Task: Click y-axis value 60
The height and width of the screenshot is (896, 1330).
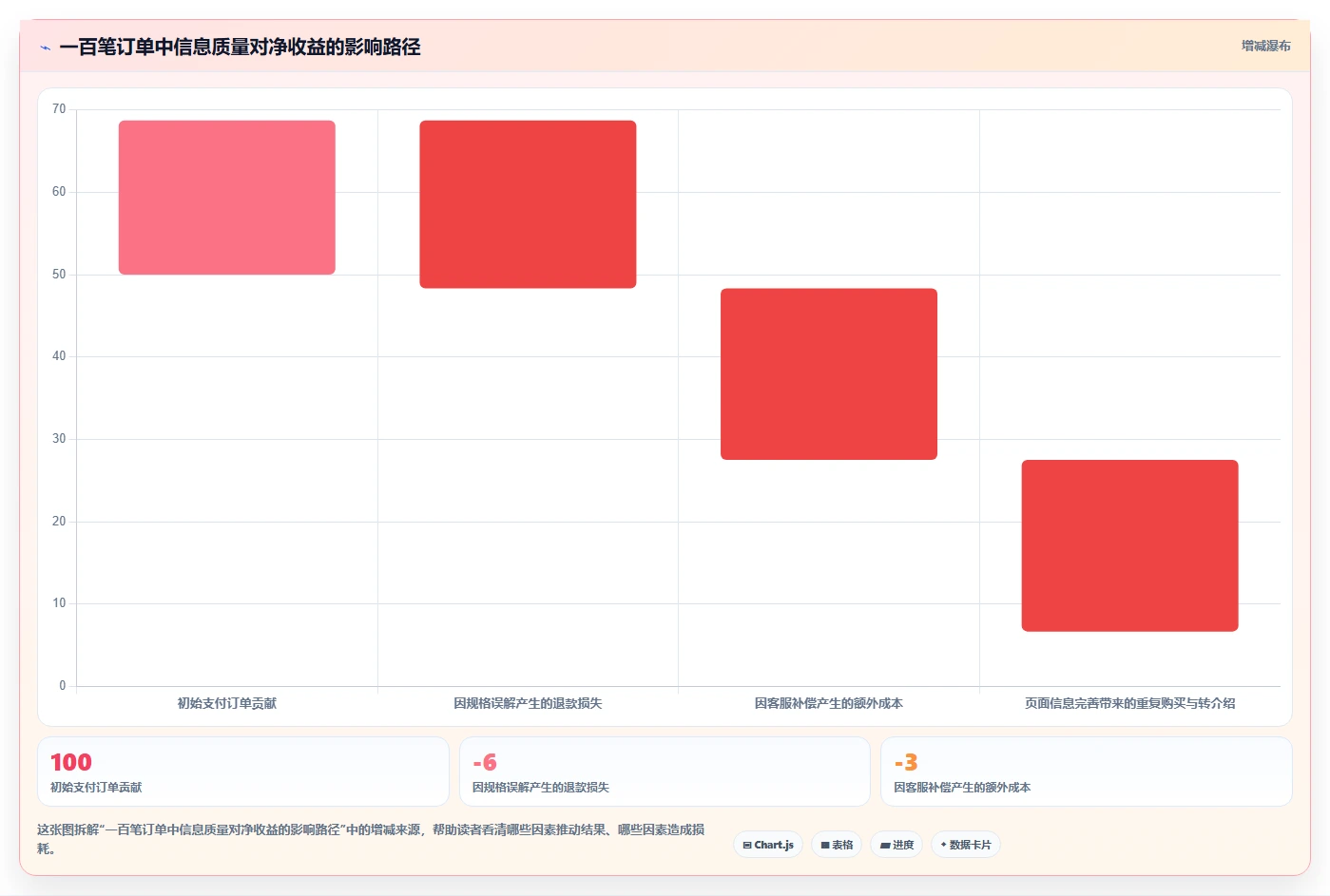Action: click(x=59, y=192)
